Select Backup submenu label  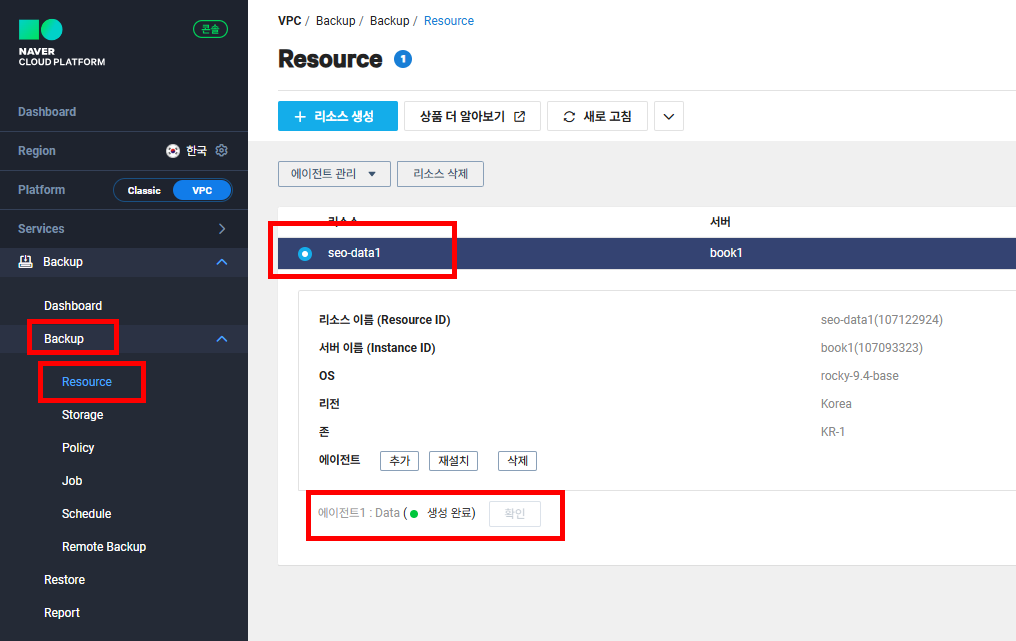(64, 338)
